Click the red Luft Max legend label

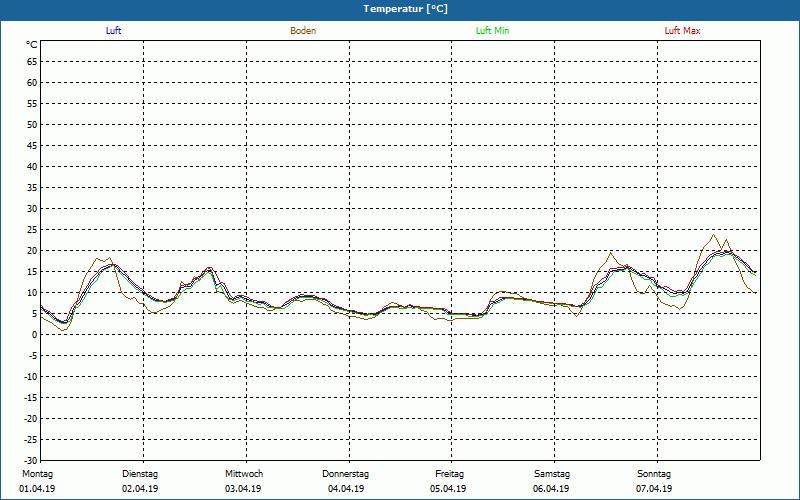point(682,31)
